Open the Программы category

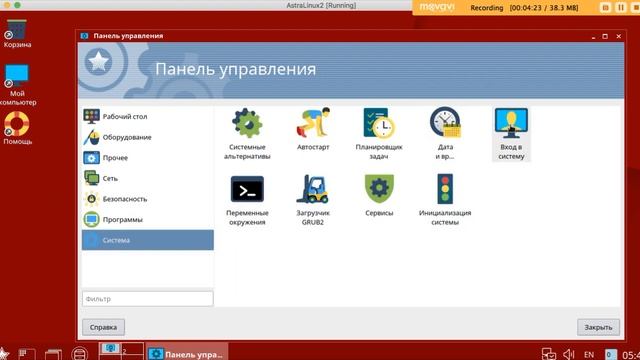point(147,220)
